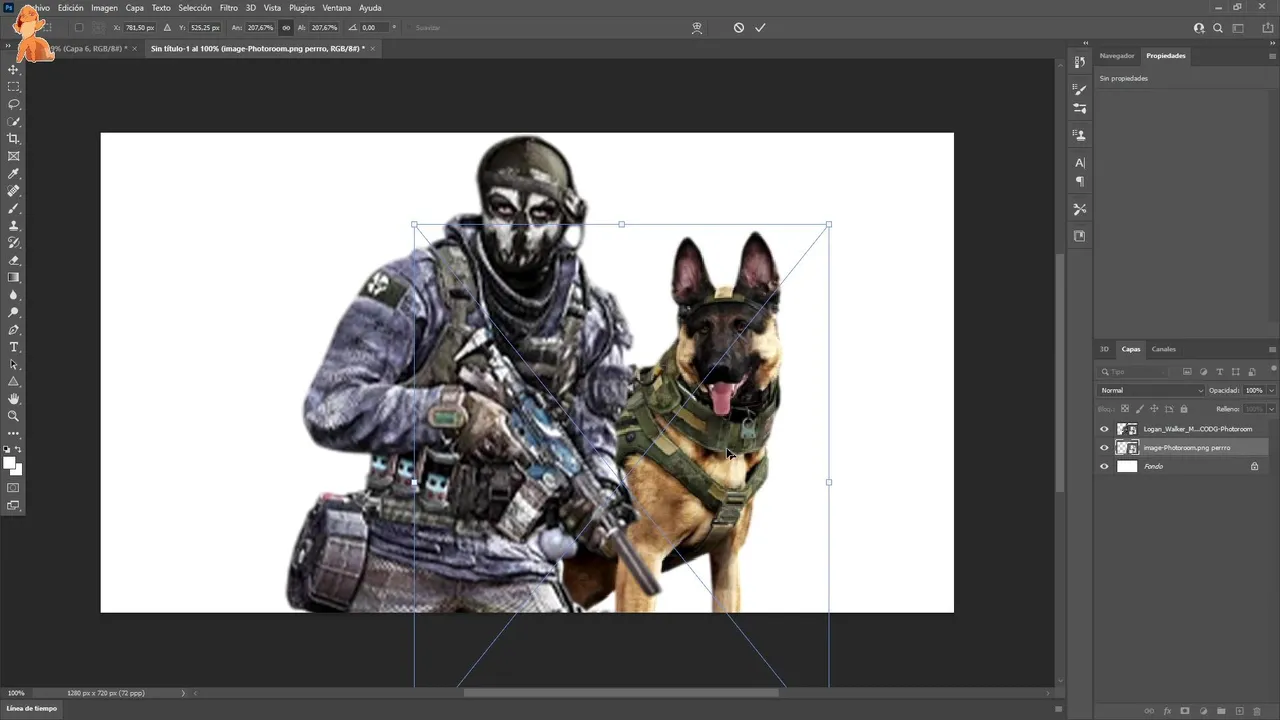Select the Eyedropper tool
Image resolution: width=1280 pixels, height=720 pixels.
[x=14, y=174]
